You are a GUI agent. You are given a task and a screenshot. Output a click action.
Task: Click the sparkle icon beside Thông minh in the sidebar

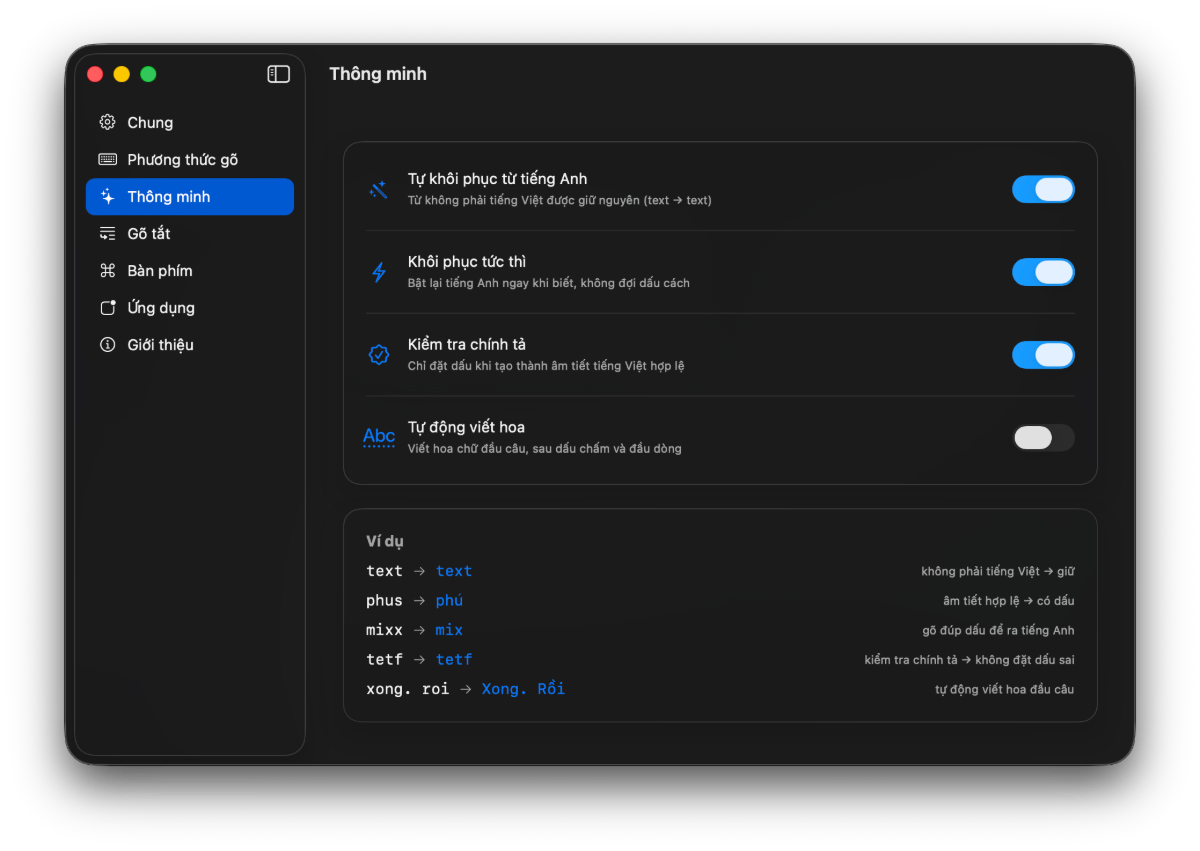[x=107, y=196]
